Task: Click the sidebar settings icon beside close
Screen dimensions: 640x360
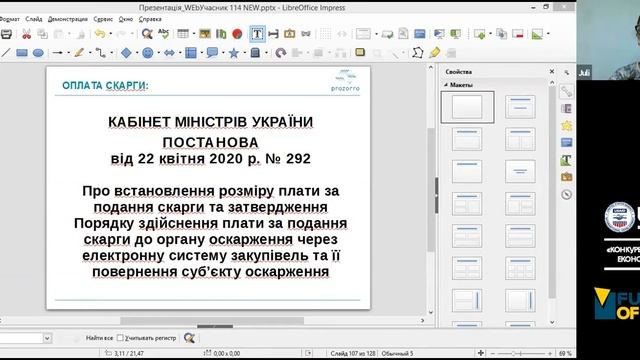Action: tap(567, 72)
